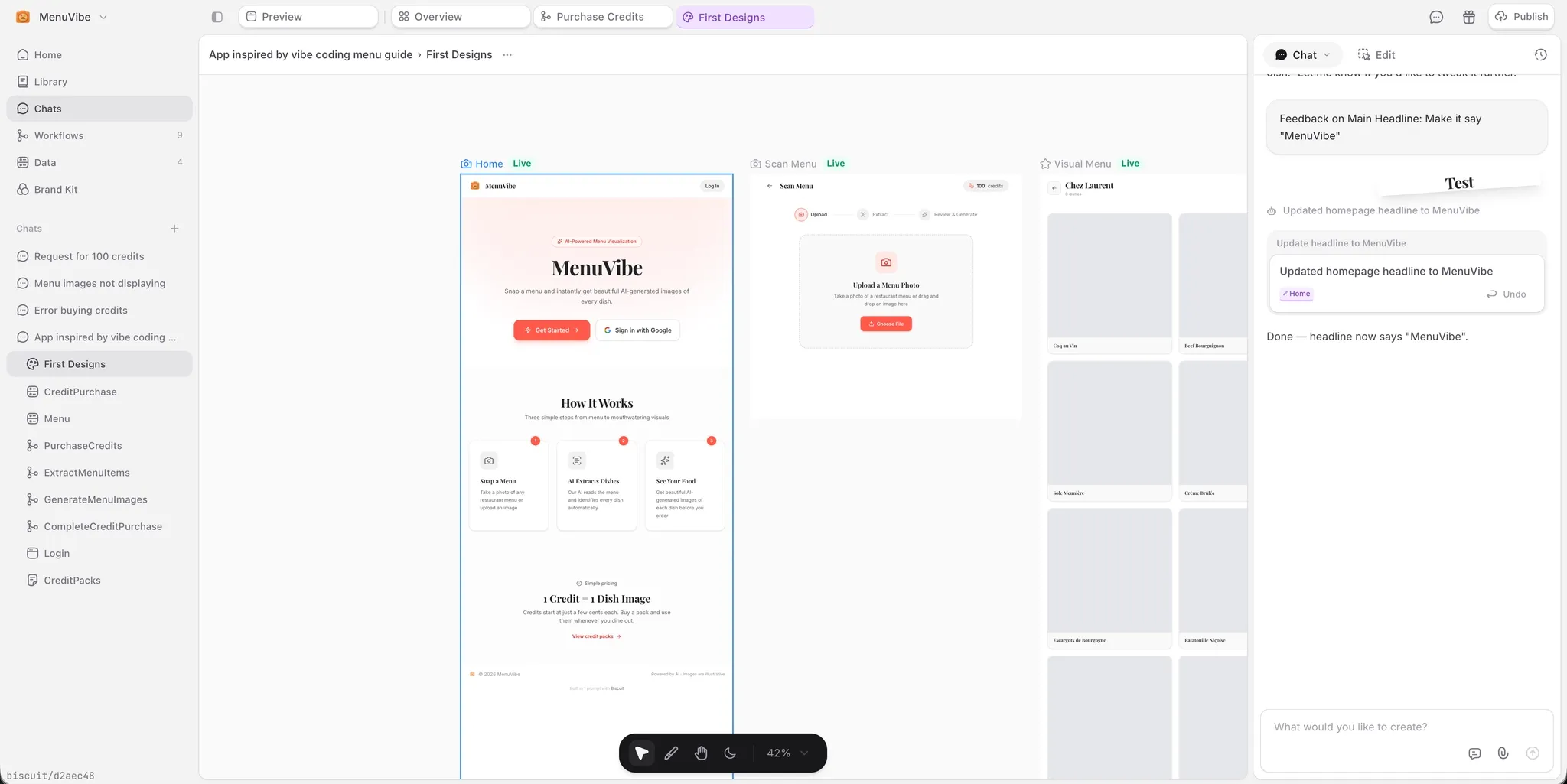Open CreditPurchase in sidebar
This screenshot has height=784, width=1567.
point(80,392)
